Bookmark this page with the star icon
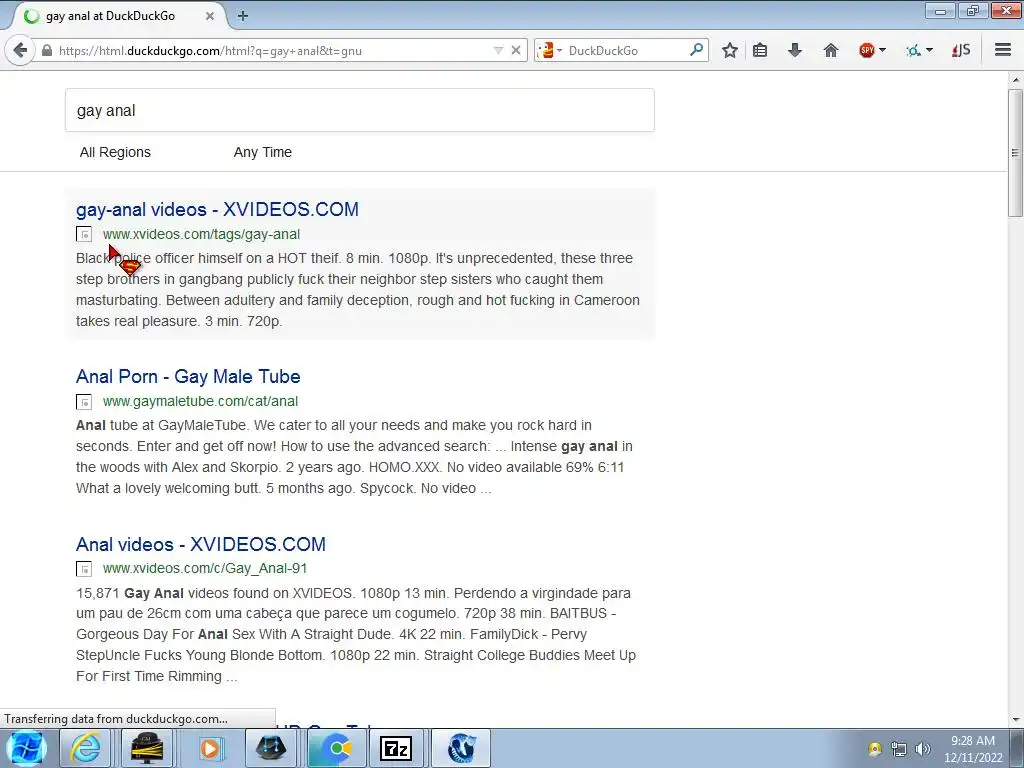Viewport: 1024px width, 768px height. (x=730, y=50)
